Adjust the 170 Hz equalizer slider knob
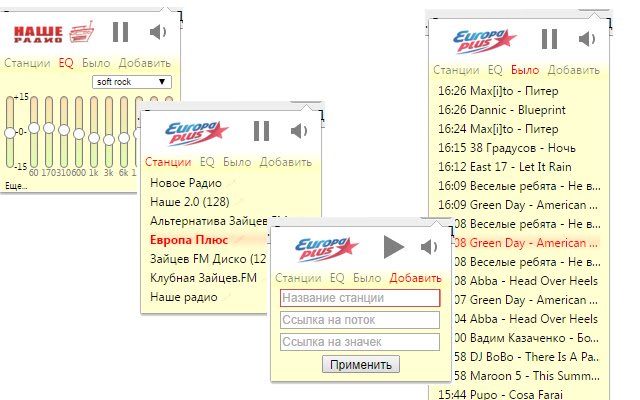640x400 pixels. [x=49, y=128]
